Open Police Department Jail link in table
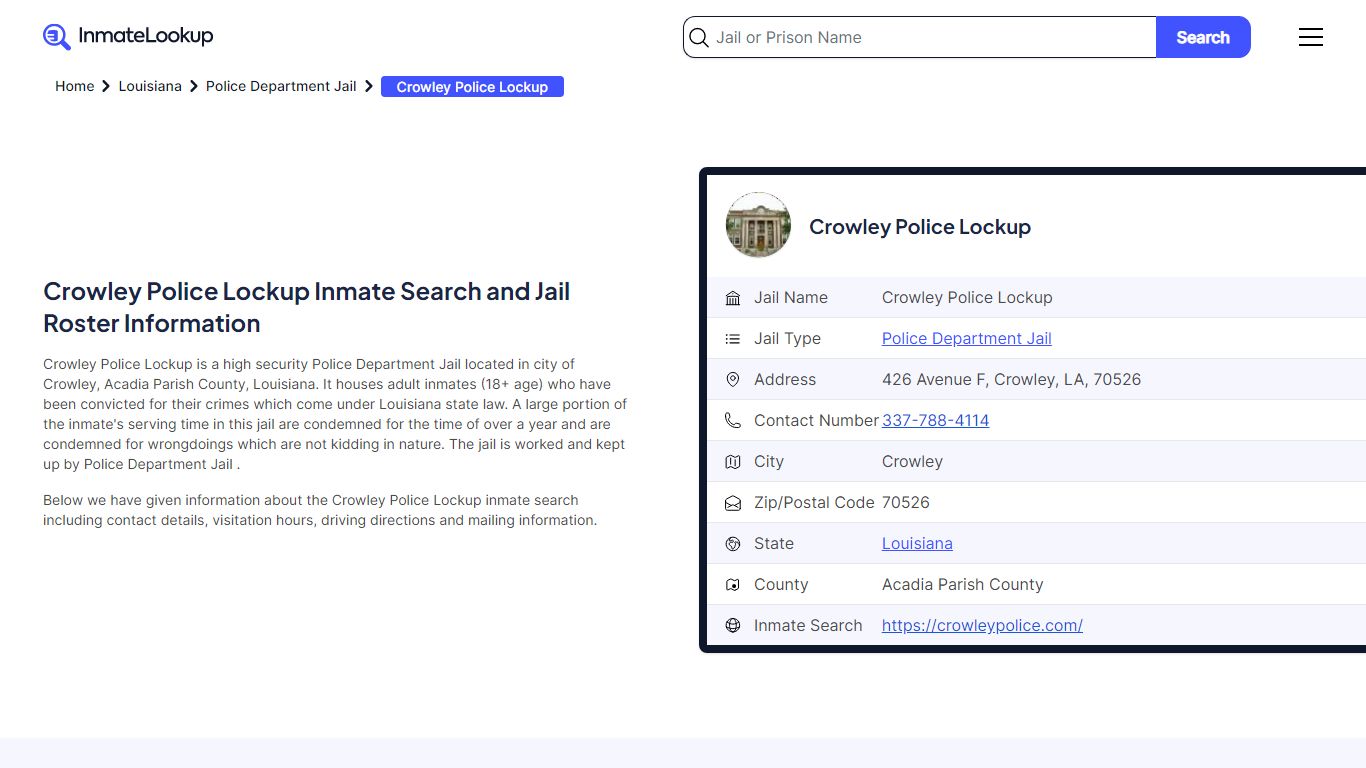 pyautogui.click(x=967, y=339)
